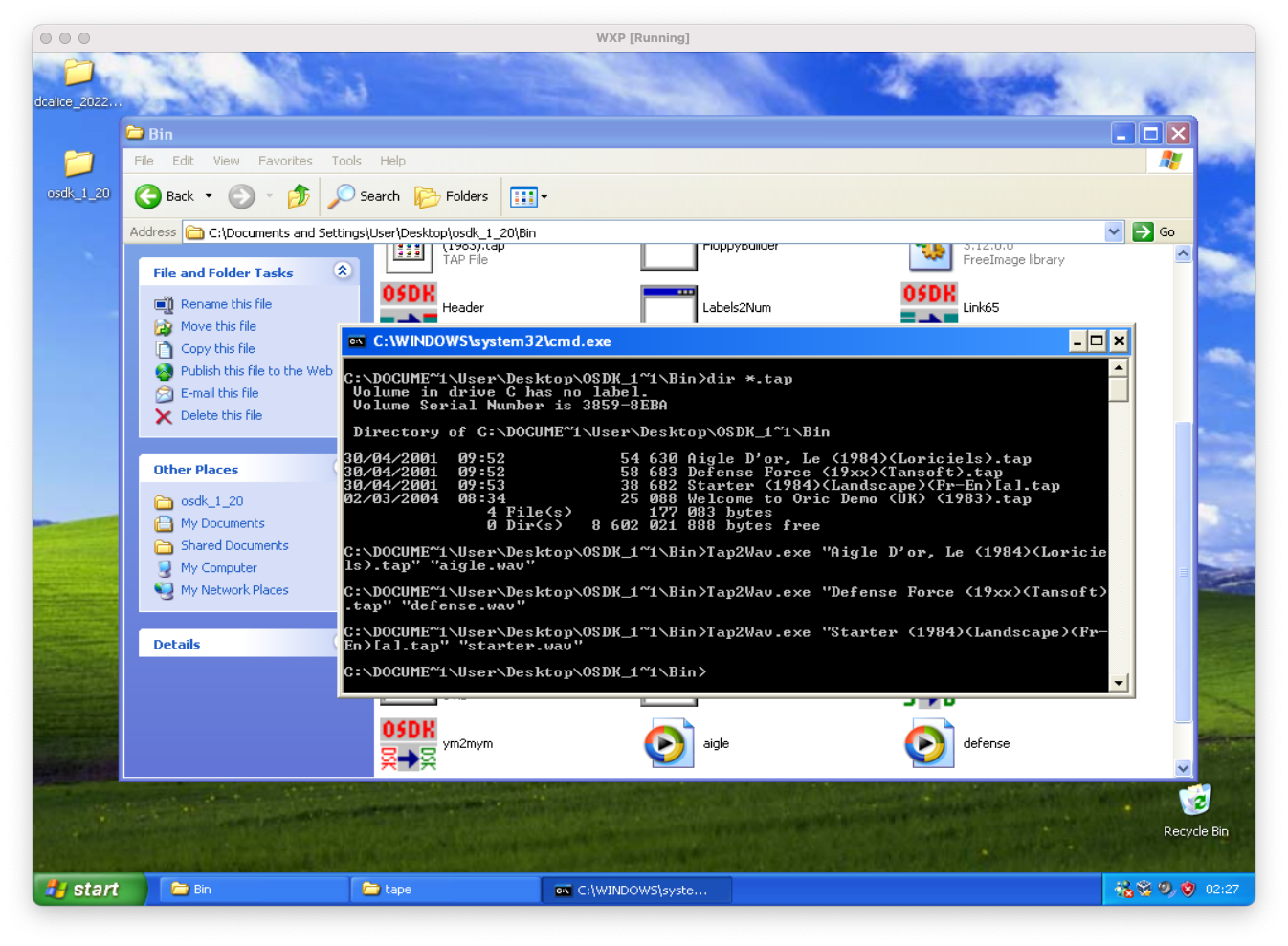
Task: Open the dcalice_2022 desktop folder
Action: coord(78,82)
